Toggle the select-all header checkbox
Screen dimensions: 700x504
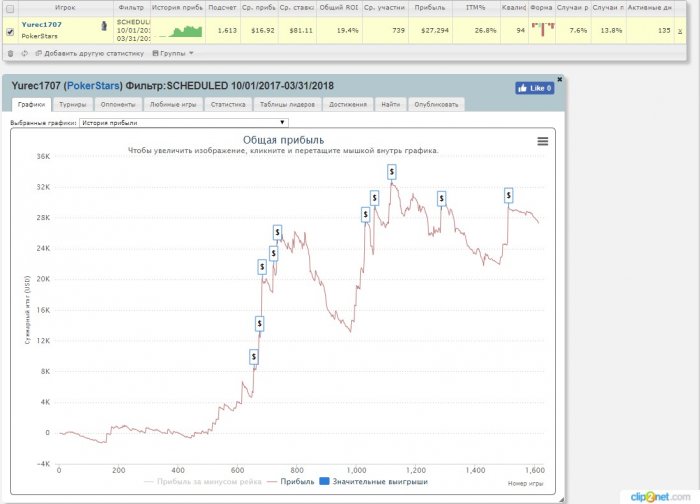10,8
